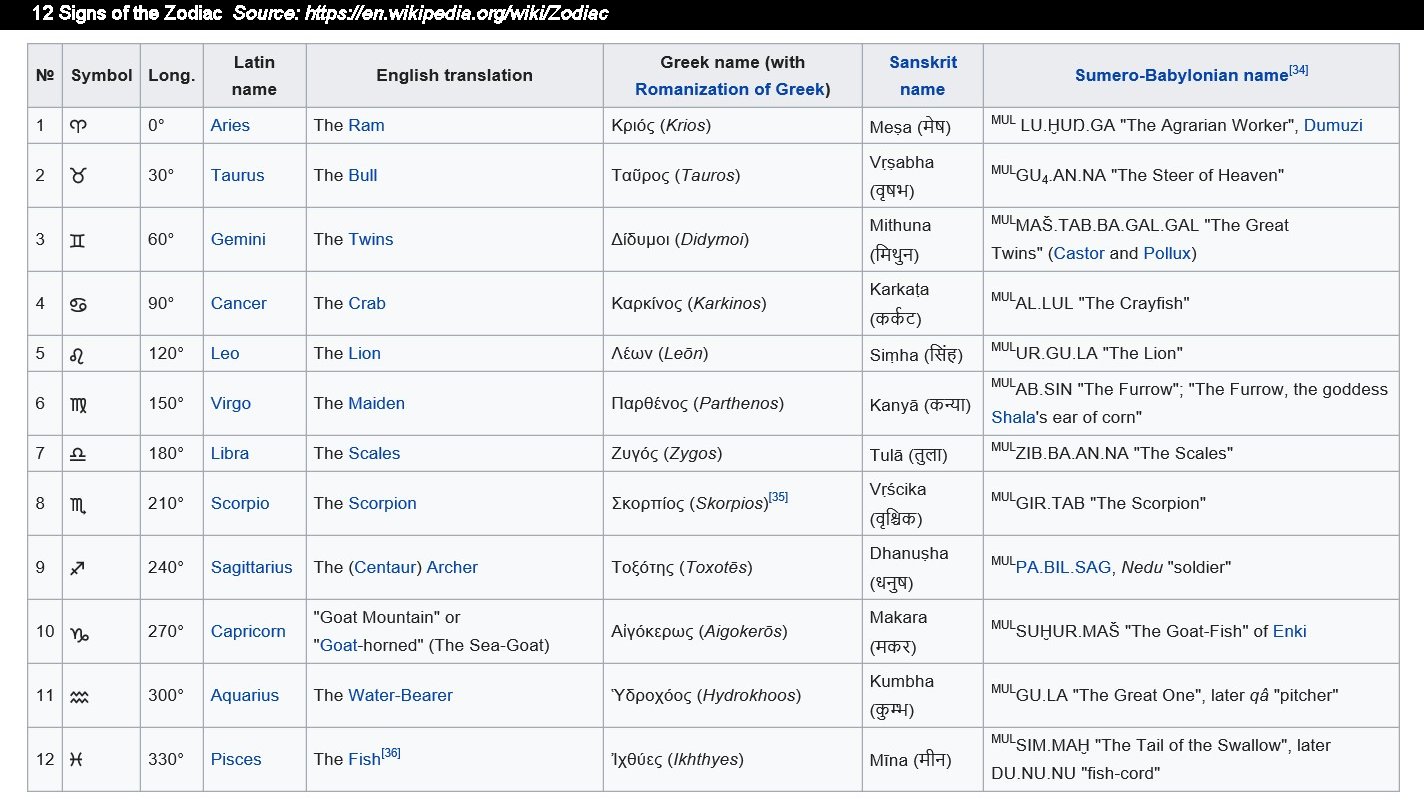Follow the Maiden link
1424x804 pixels.
[376, 403]
